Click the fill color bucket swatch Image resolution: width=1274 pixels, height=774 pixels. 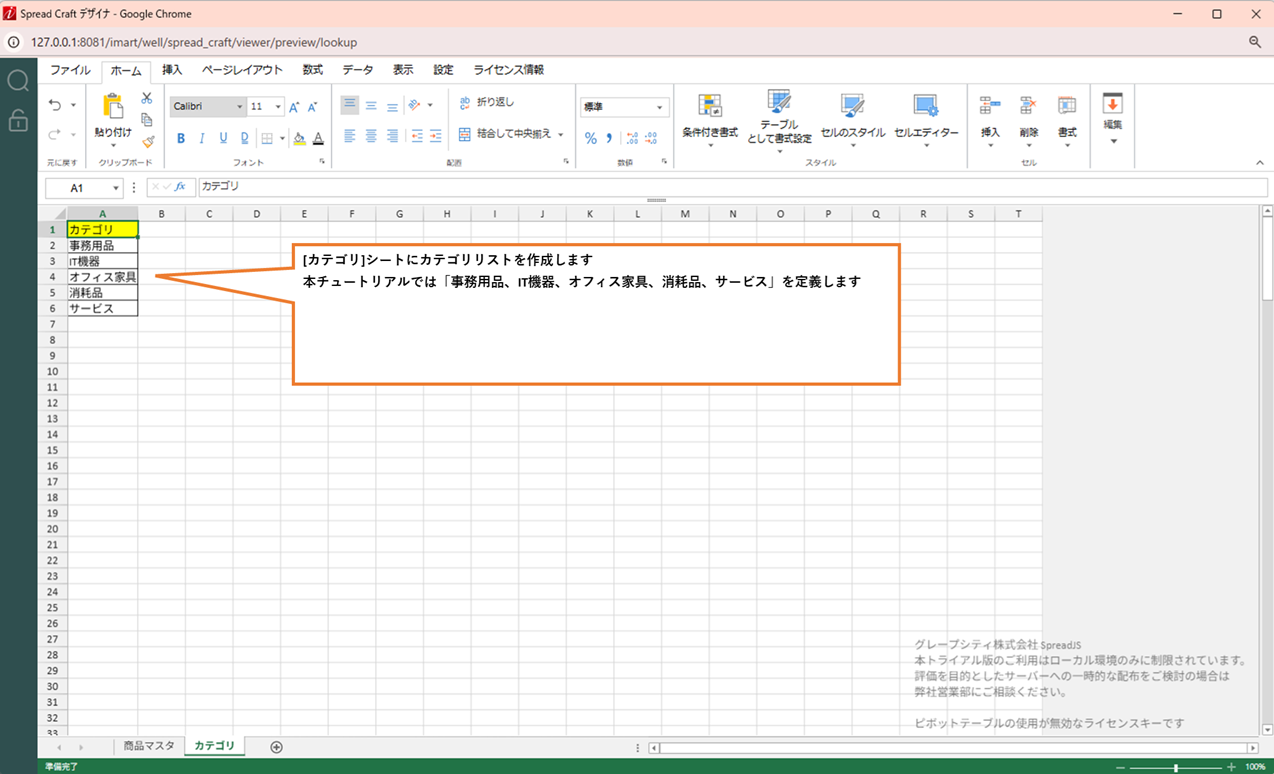point(298,138)
